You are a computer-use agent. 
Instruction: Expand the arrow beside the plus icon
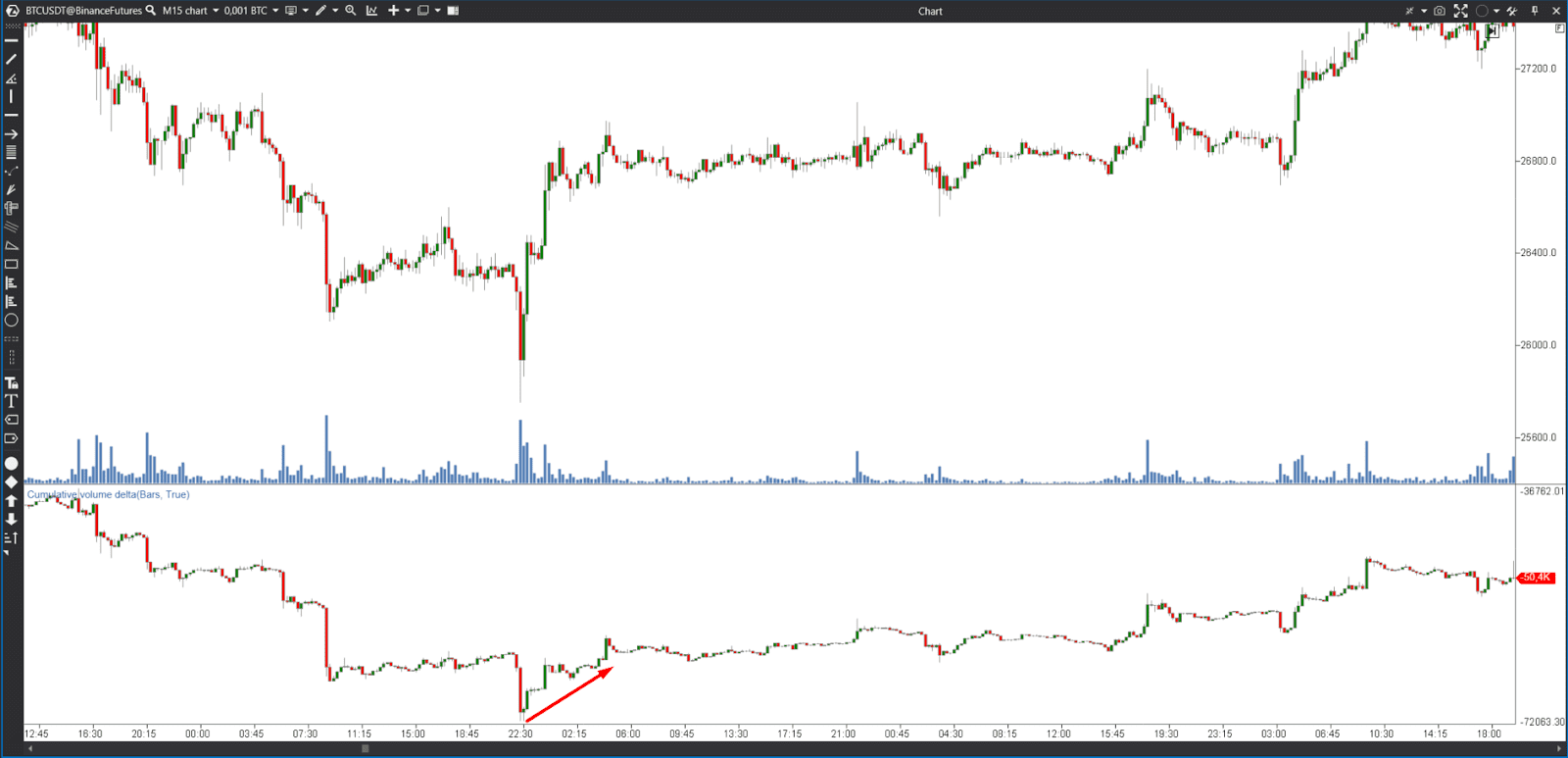pyautogui.click(x=408, y=11)
